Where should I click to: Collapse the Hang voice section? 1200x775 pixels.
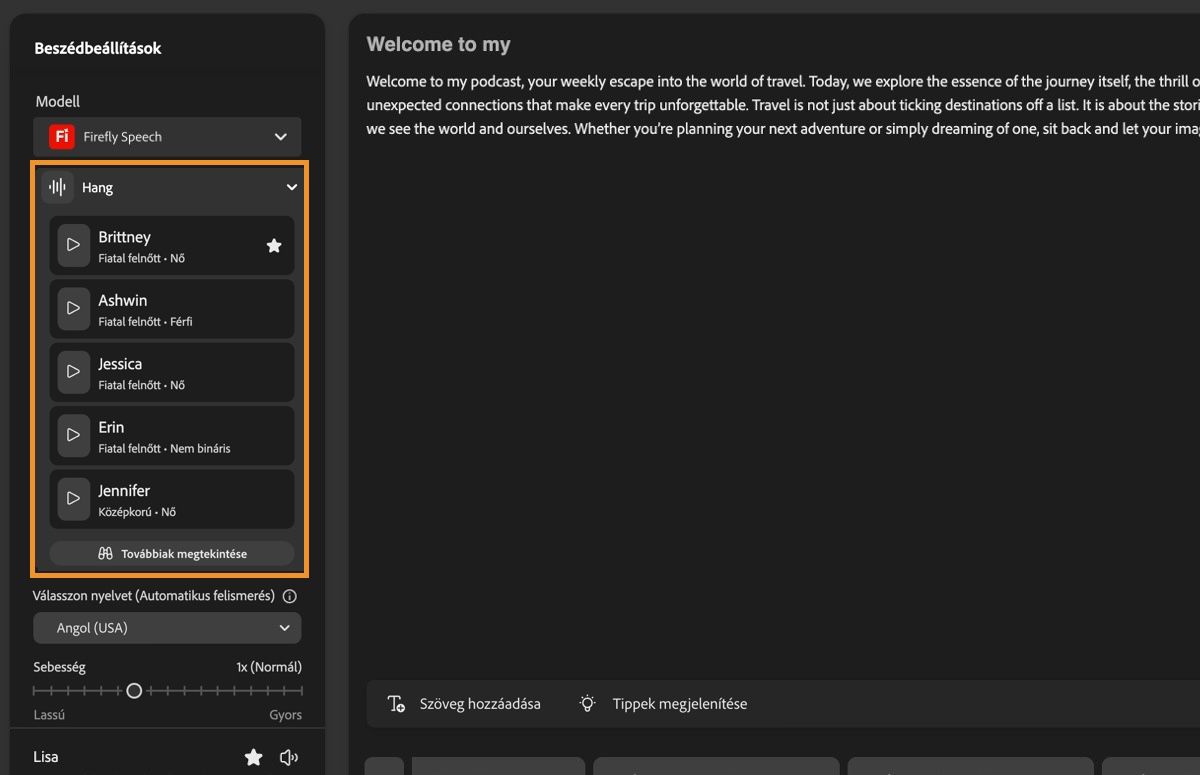click(x=291, y=187)
